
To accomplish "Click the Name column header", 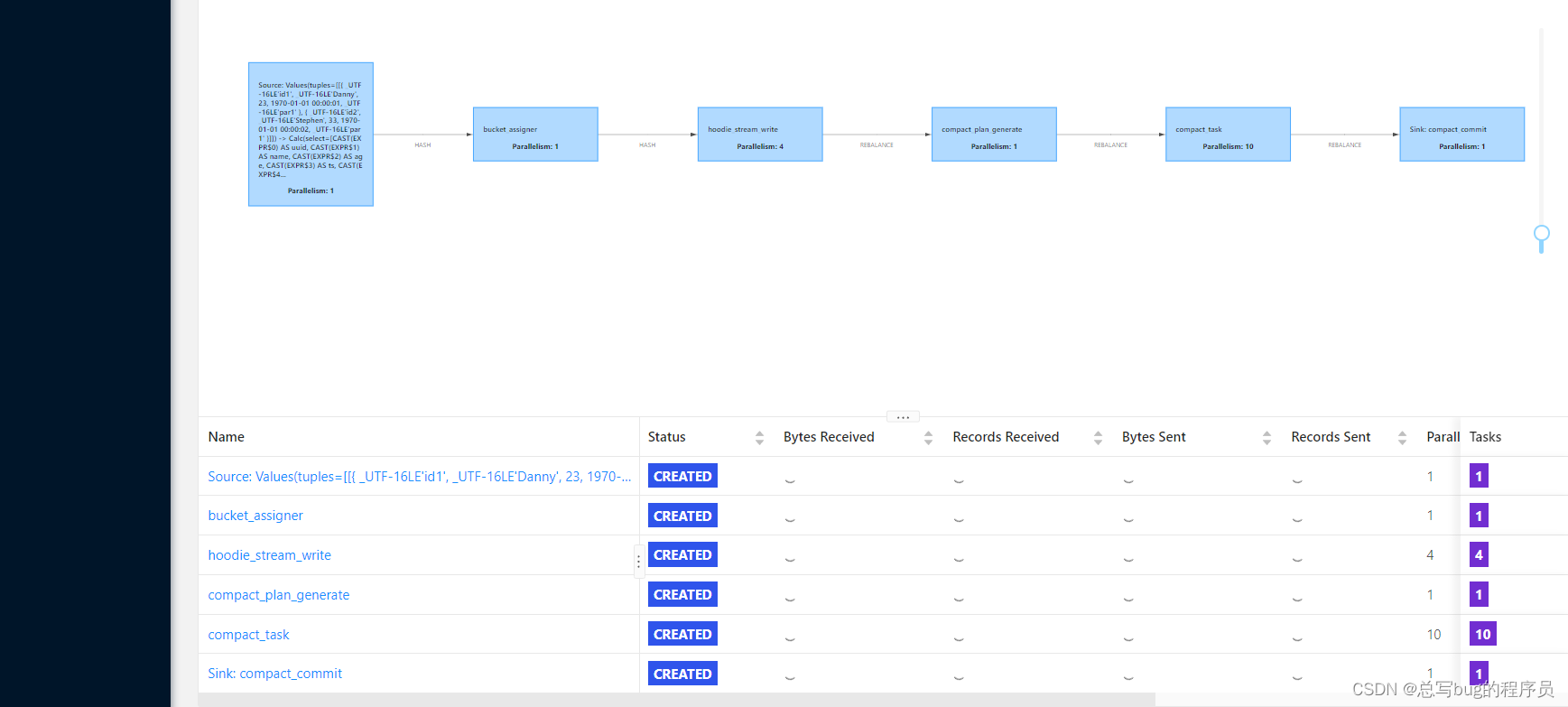I will 227,437.
